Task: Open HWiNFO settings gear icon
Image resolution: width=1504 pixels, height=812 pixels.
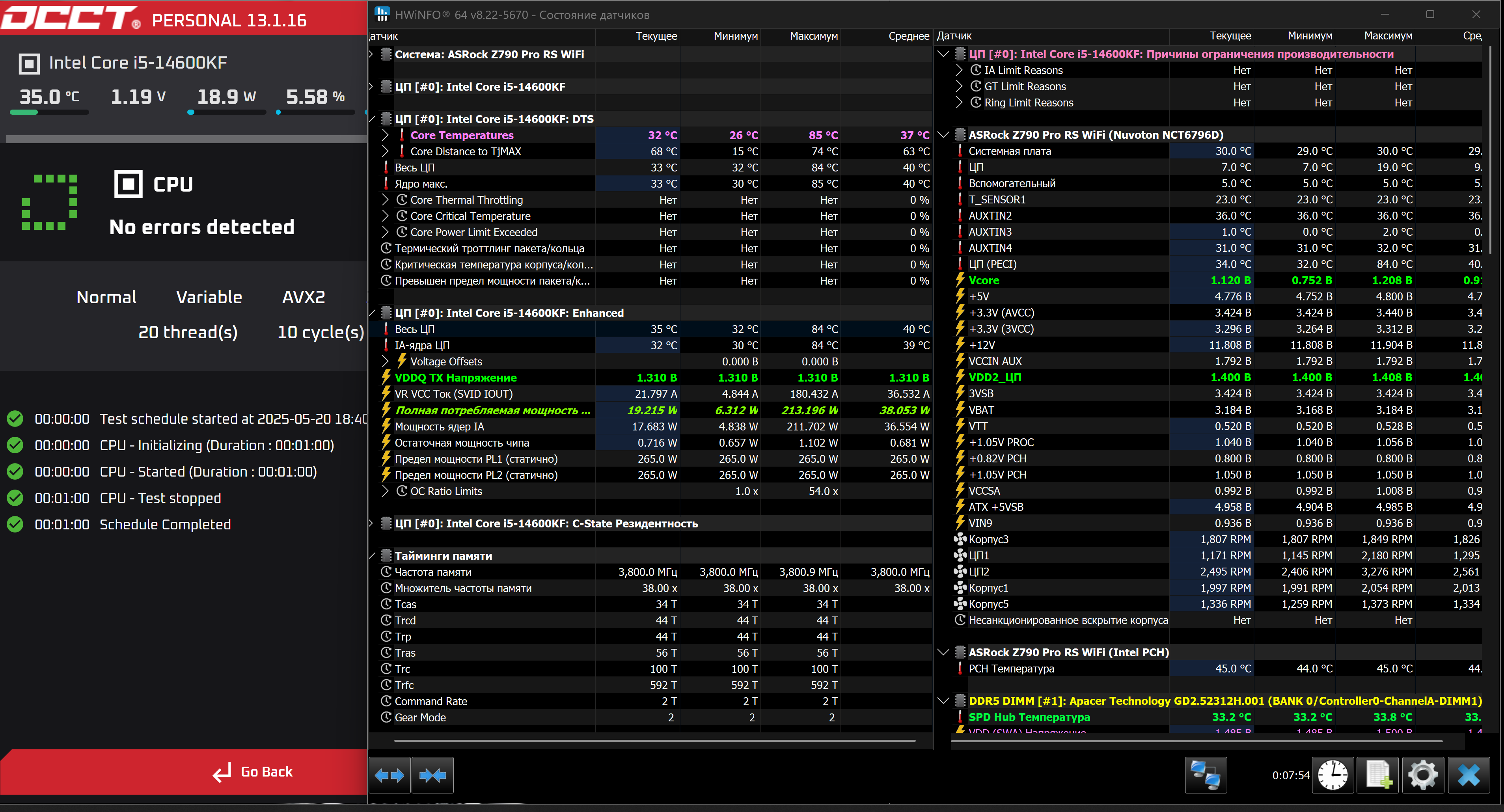Action: pyautogui.click(x=1423, y=775)
